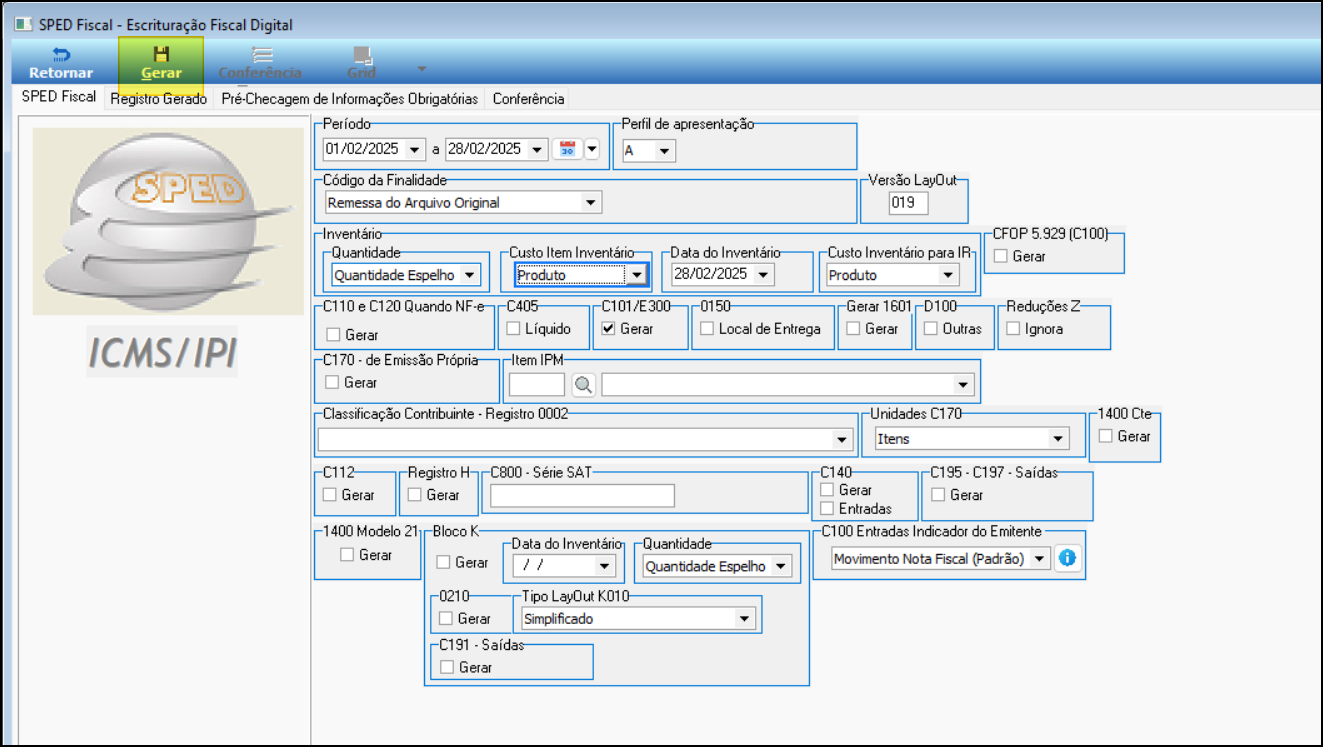Enable Gerar under C112
This screenshot has height=747, width=1323.
(330, 494)
